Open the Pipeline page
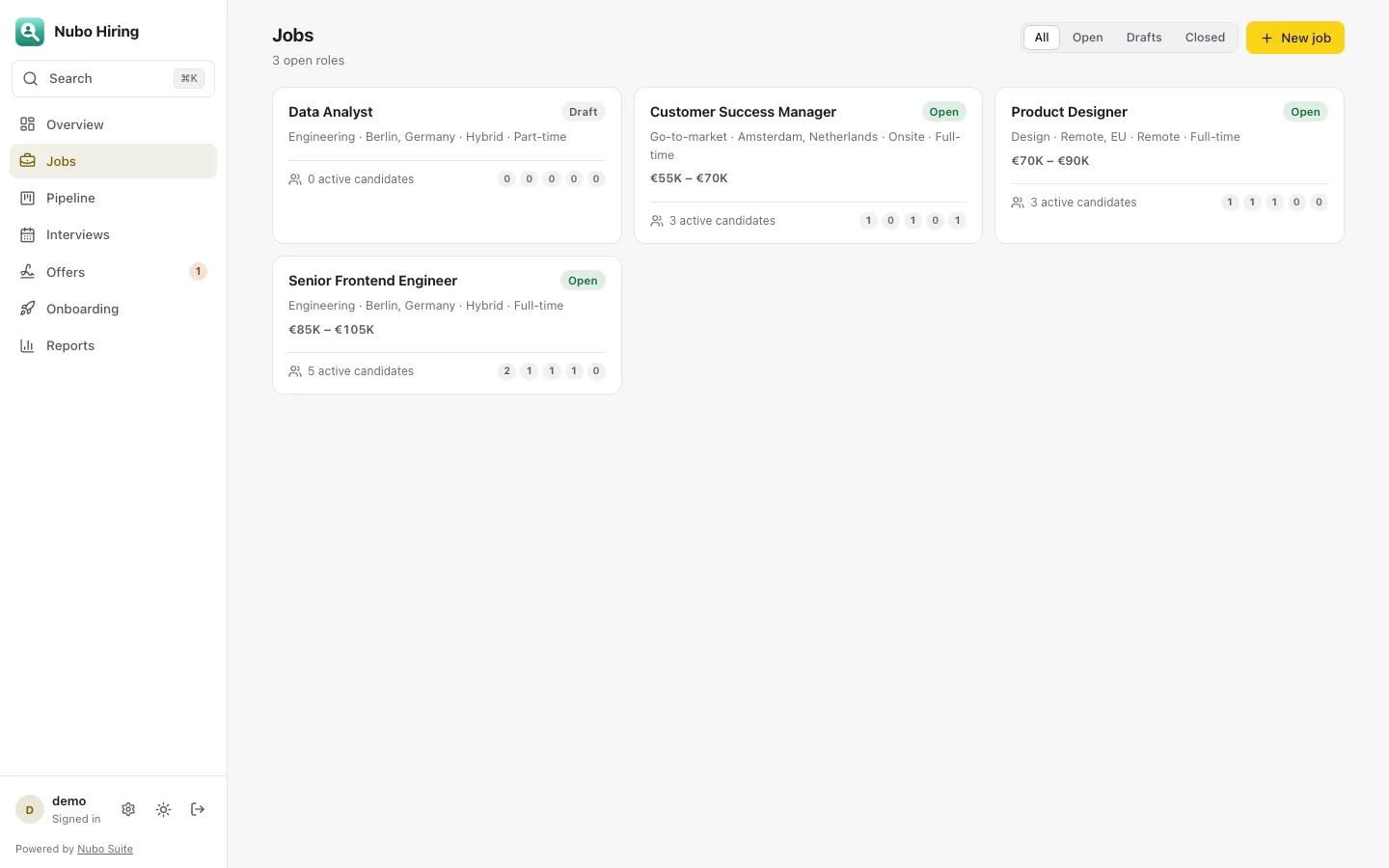 113,198
